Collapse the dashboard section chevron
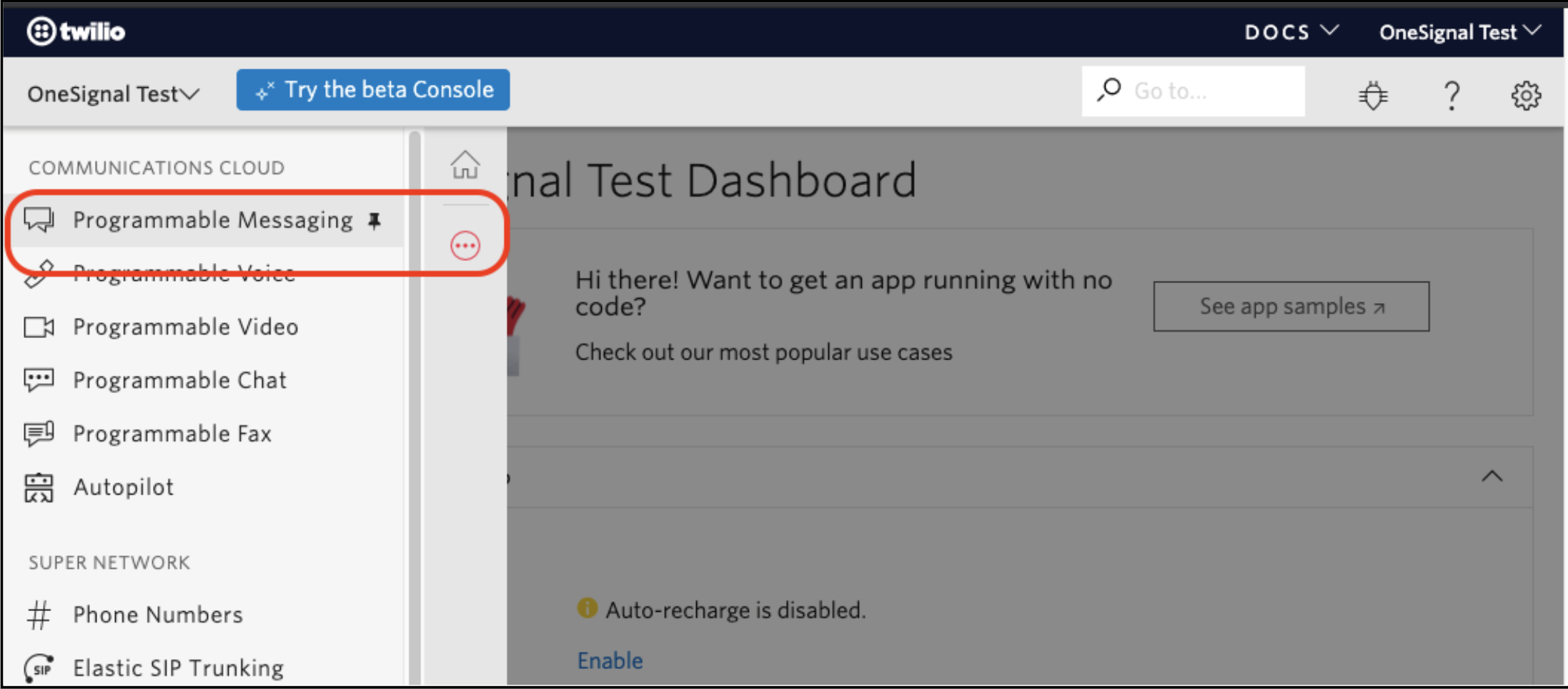The height and width of the screenshot is (689, 1568). coord(1492,477)
